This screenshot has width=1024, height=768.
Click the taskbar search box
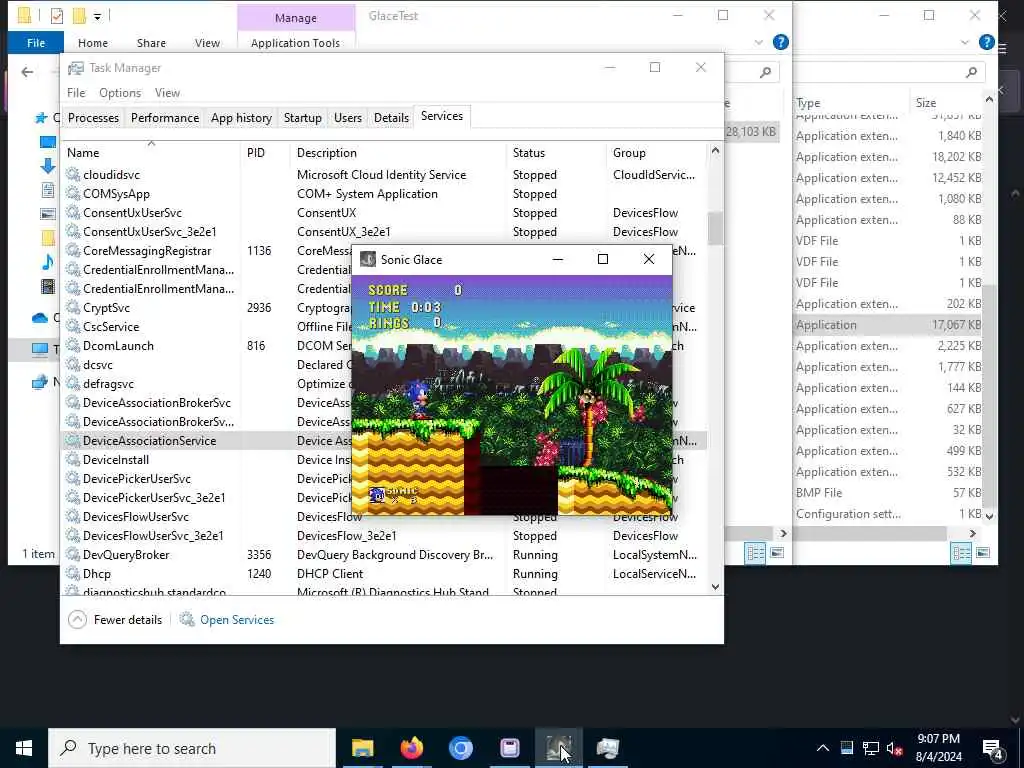[192, 748]
